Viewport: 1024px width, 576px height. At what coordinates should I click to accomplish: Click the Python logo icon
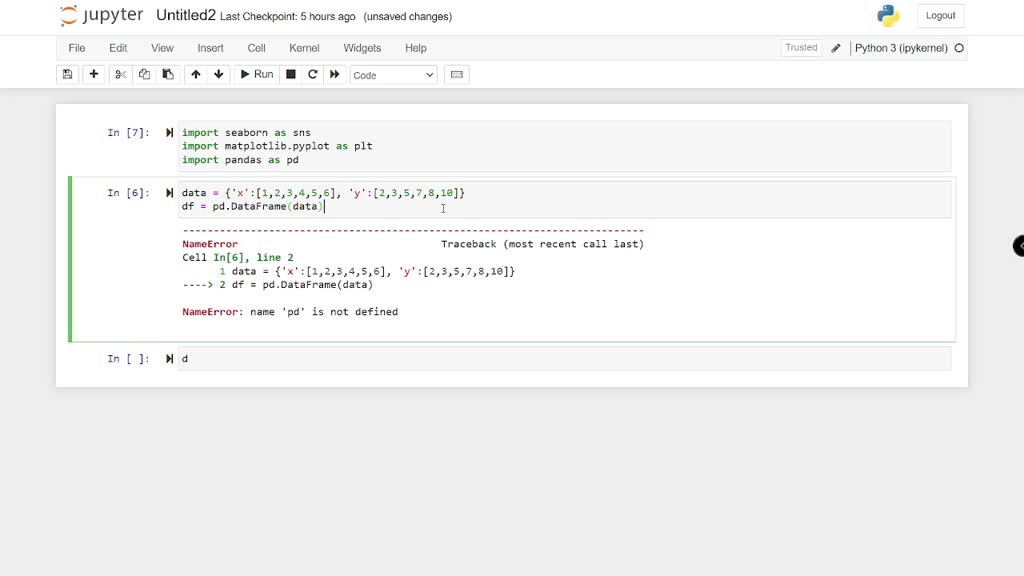(888, 16)
